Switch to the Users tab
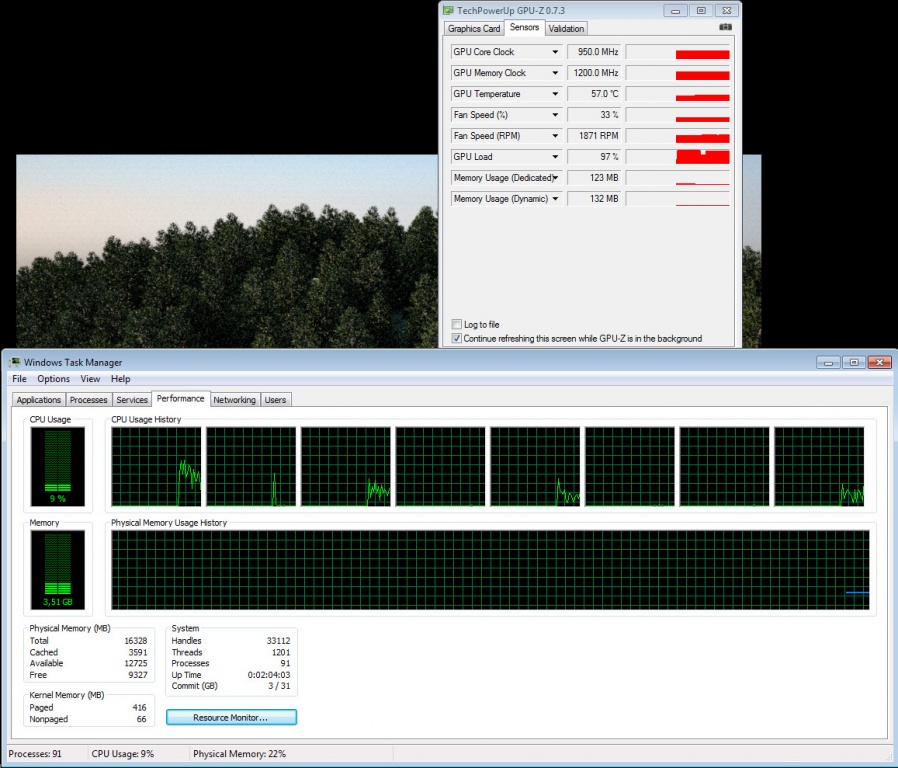 [275, 400]
